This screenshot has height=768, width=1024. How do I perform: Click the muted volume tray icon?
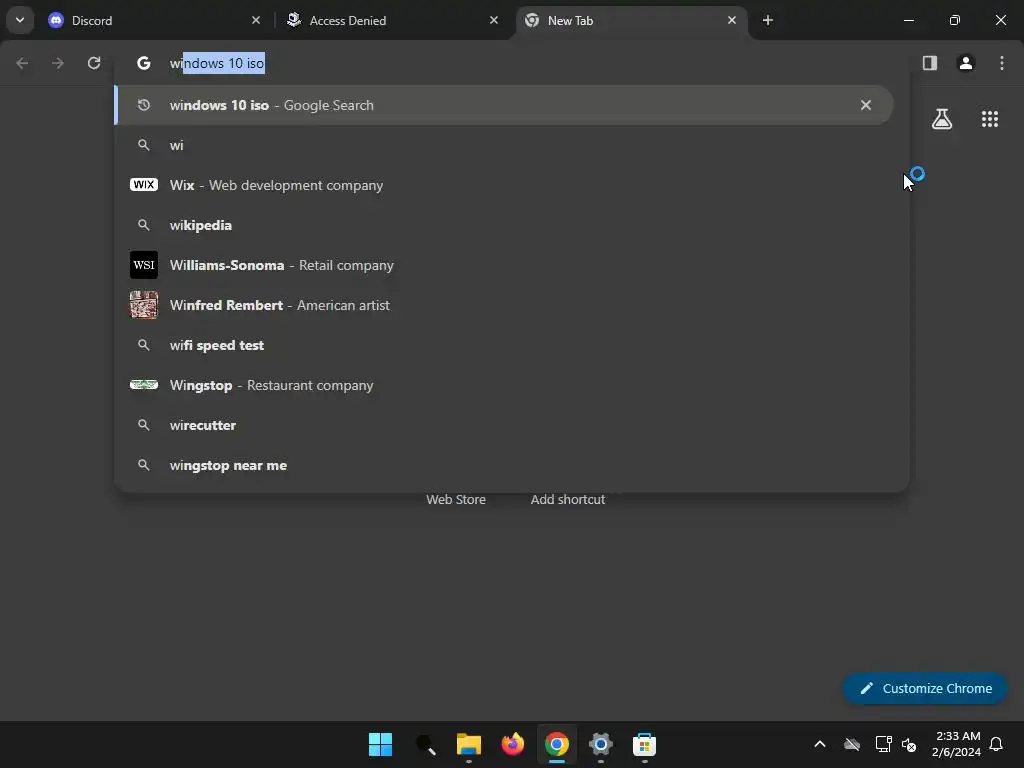[908, 744]
